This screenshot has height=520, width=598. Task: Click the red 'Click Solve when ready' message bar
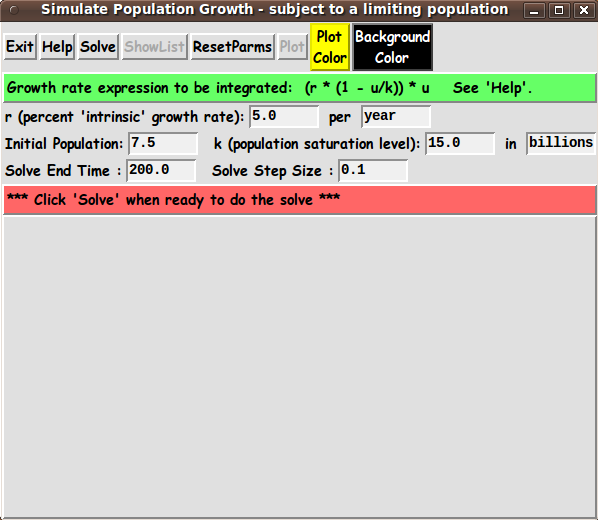point(299,200)
